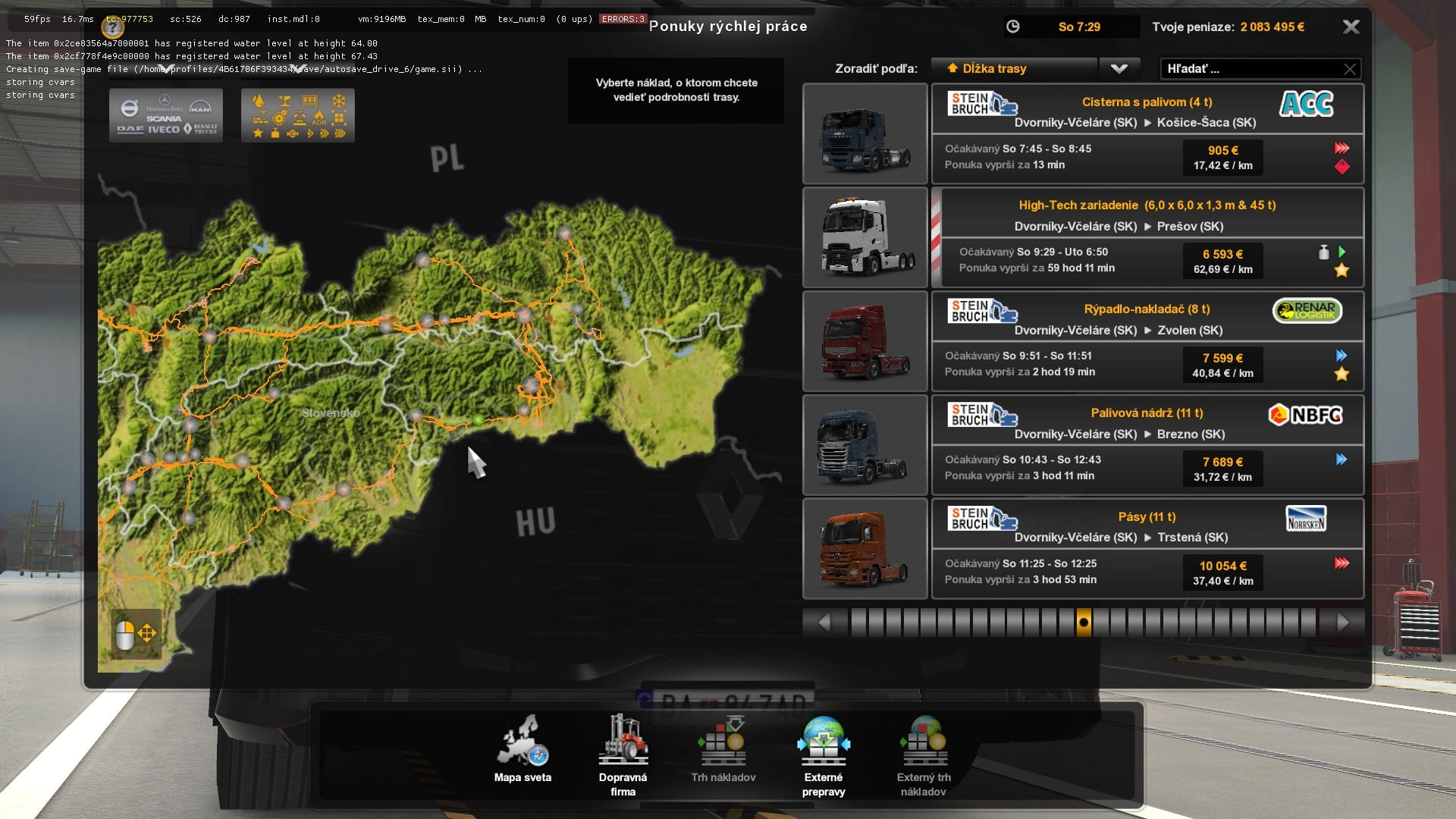This screenshot has height=819, width=1456.
Task: Click the clock icon beside game time
Action: [x=1012, y=27]
